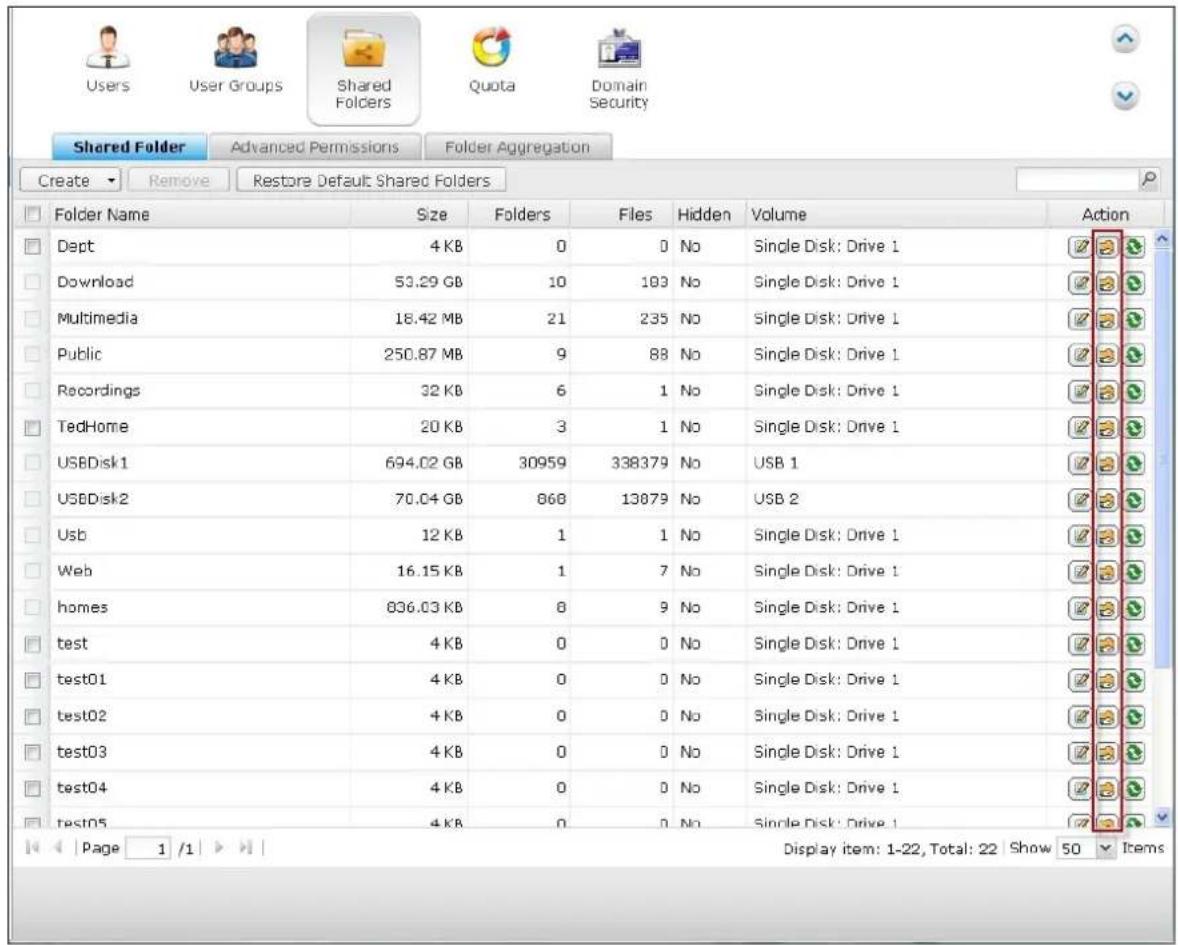Check the test04 folder checkbox
This screenshot has width=1178, height=945.
pos(32,788)
